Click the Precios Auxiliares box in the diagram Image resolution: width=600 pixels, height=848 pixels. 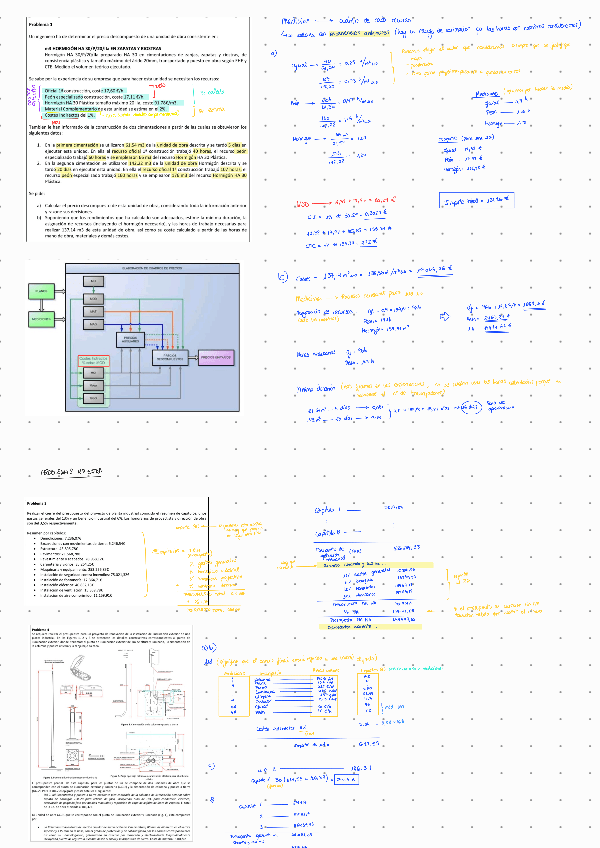pos(130,340)
